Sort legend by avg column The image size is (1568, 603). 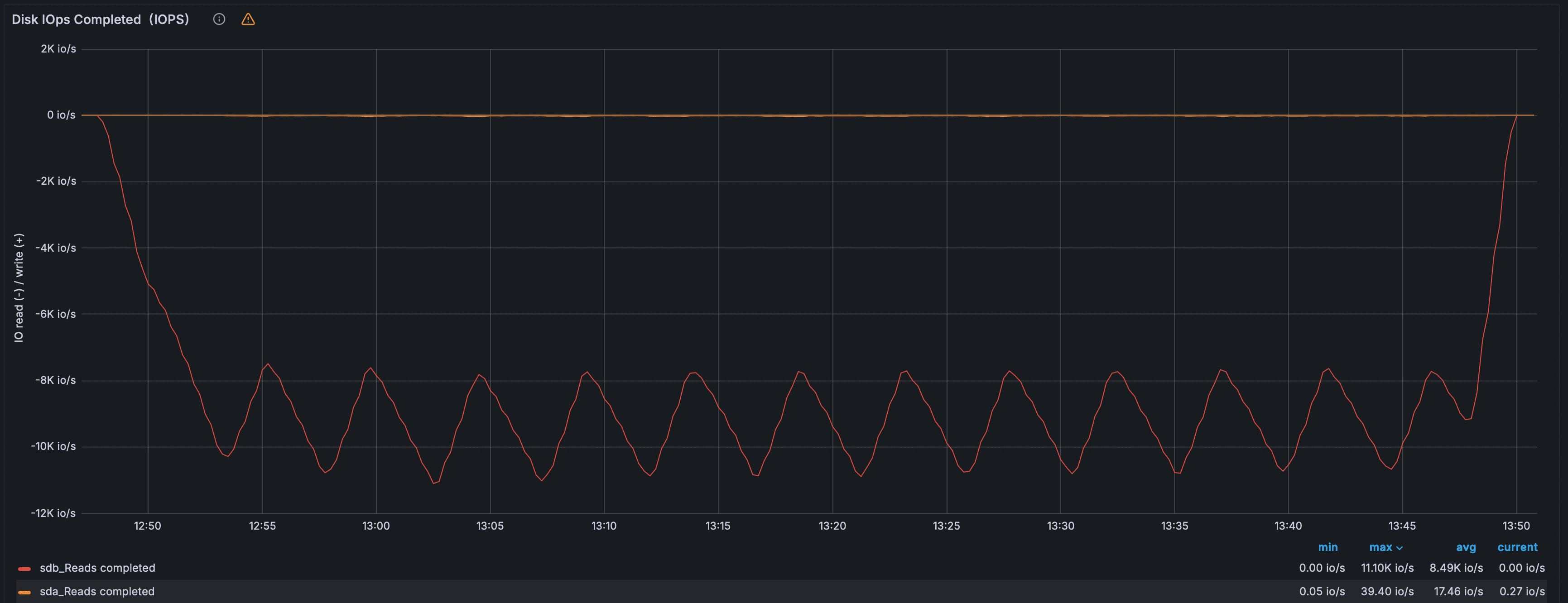point(1466,547)
